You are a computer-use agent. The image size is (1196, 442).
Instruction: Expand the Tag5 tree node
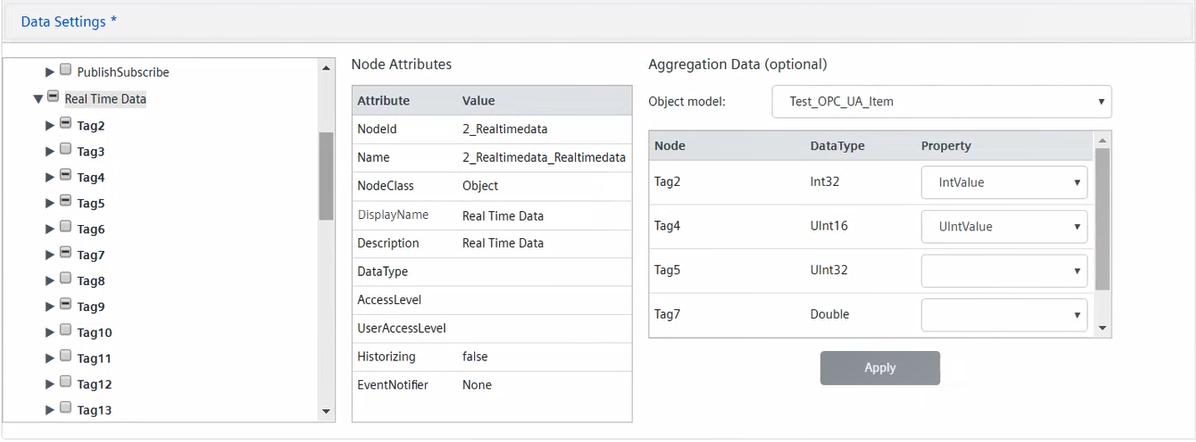point(50,203)
